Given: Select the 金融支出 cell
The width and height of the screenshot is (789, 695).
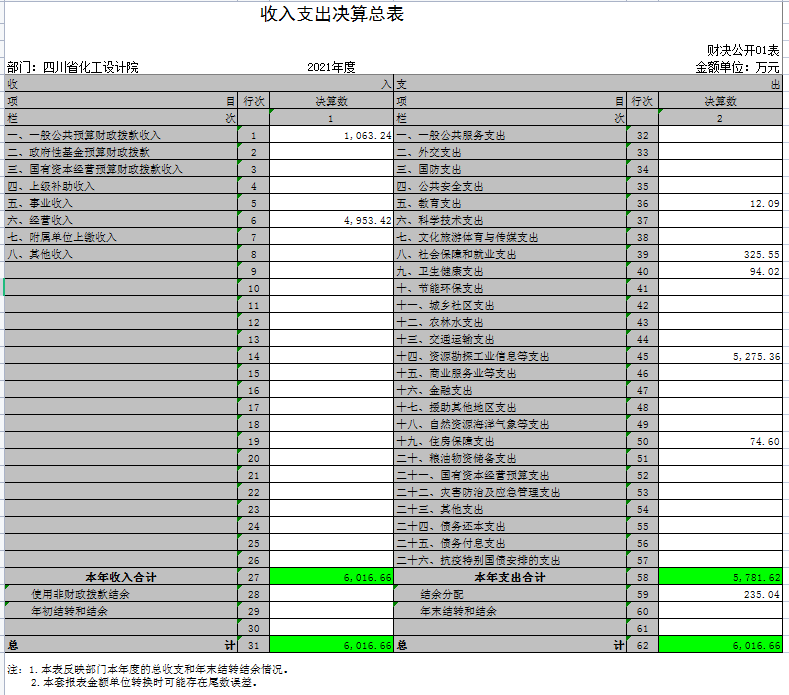Looking at the screenshot, I should coord(510,391).
